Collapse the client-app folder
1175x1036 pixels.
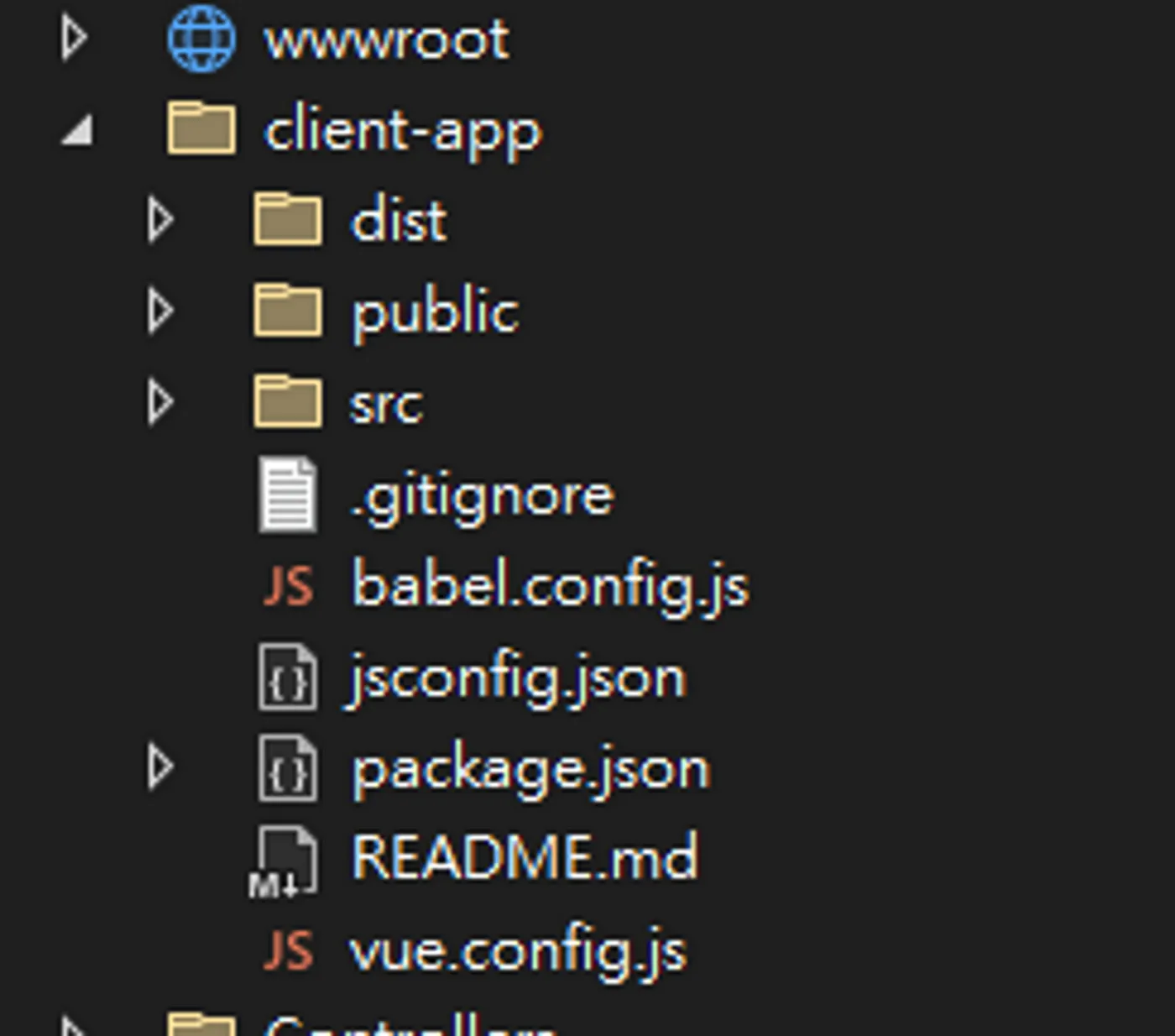tap(77, 131)
